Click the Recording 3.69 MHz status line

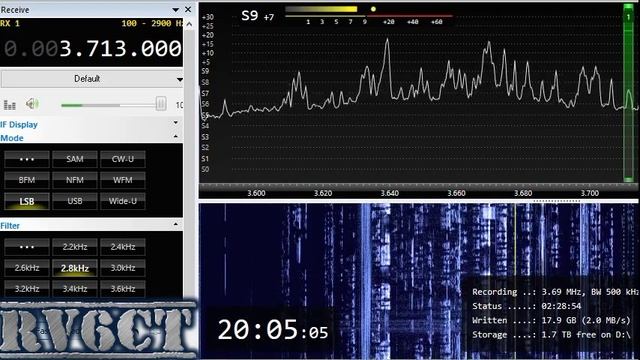(x=556, y=292)
